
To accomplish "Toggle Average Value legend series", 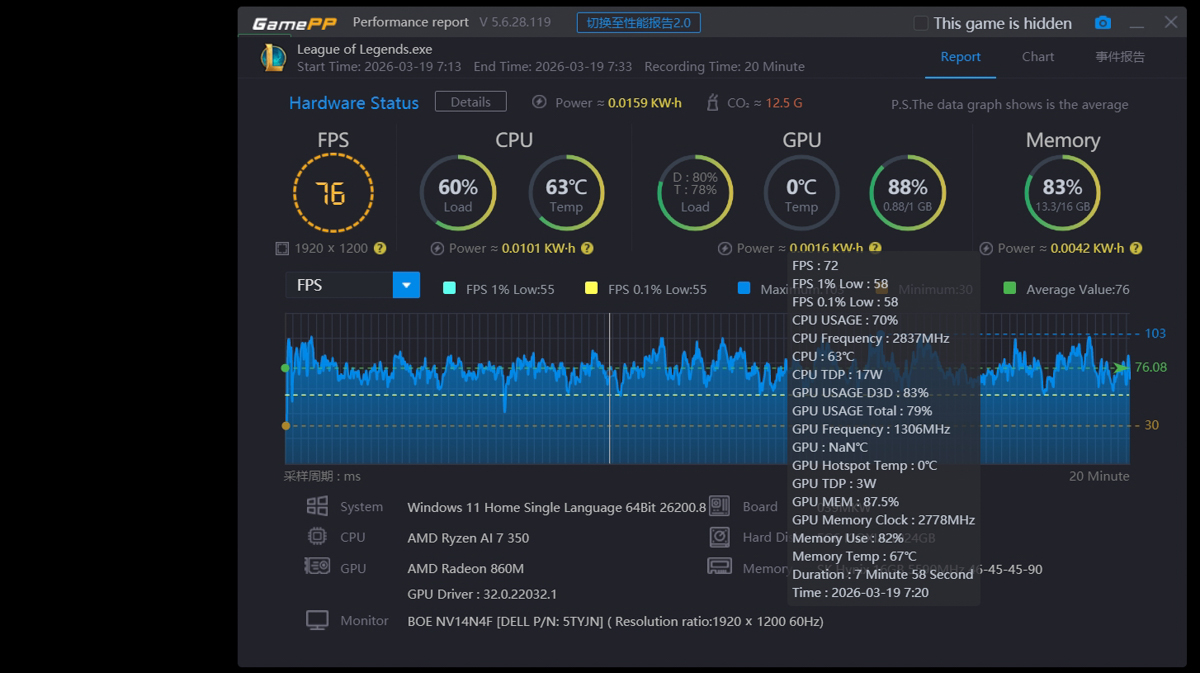I will click(1009, 289).
